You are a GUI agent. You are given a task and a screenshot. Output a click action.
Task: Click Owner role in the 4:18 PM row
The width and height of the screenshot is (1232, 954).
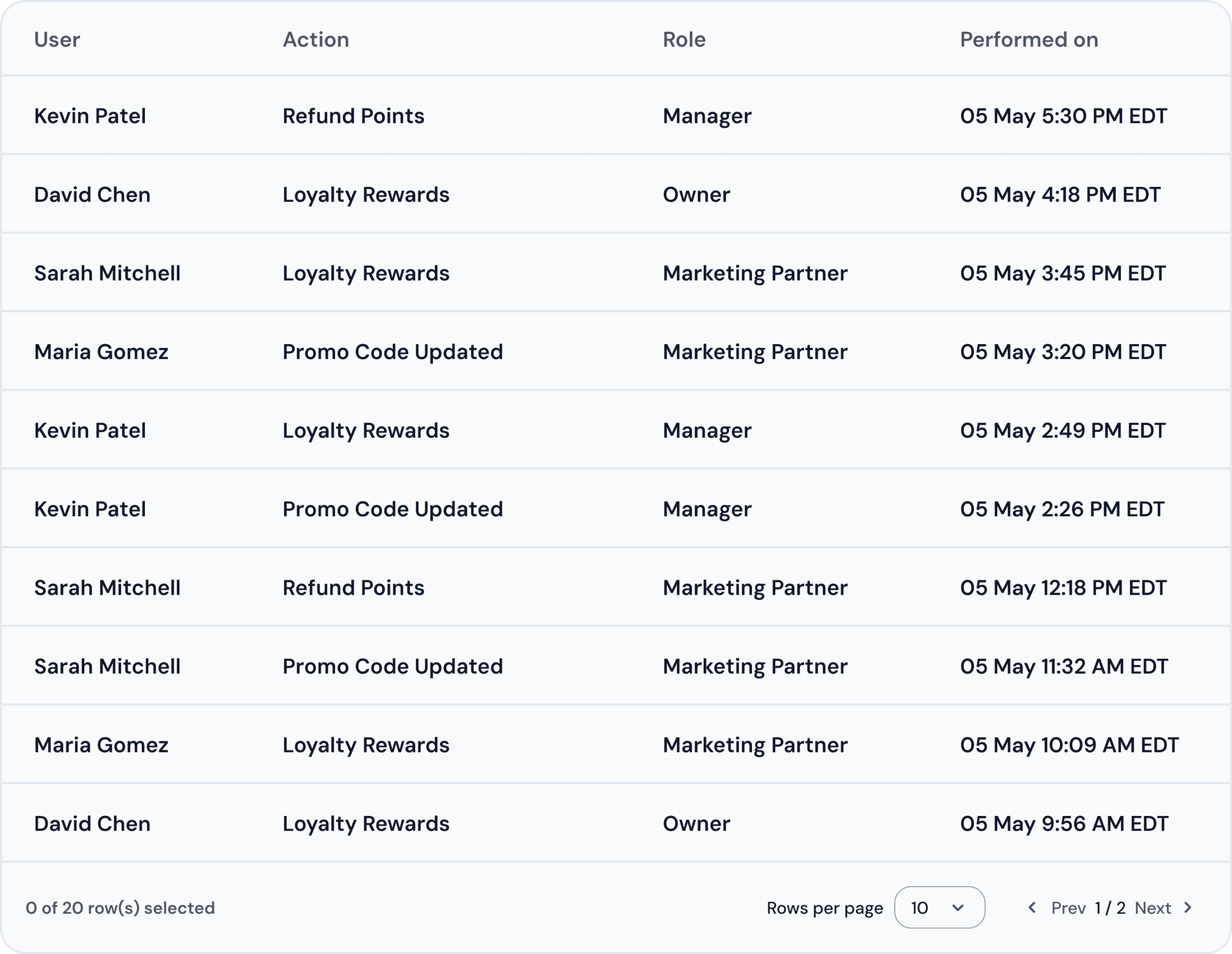tap(696, 195)
